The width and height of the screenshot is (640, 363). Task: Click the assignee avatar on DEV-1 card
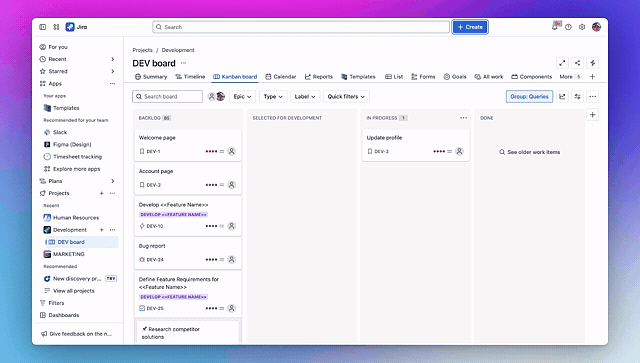click(231, 151)
